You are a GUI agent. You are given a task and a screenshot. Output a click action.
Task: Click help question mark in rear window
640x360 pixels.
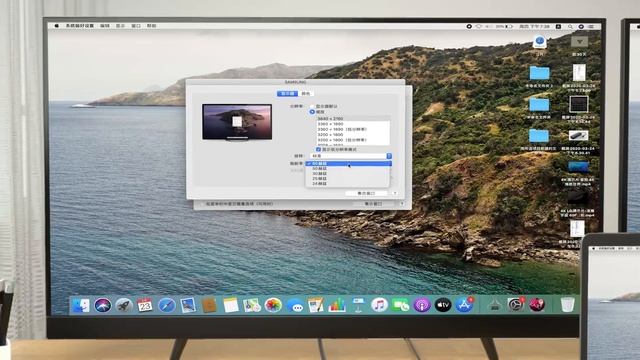pyautogui.click(x=402, y=204)
